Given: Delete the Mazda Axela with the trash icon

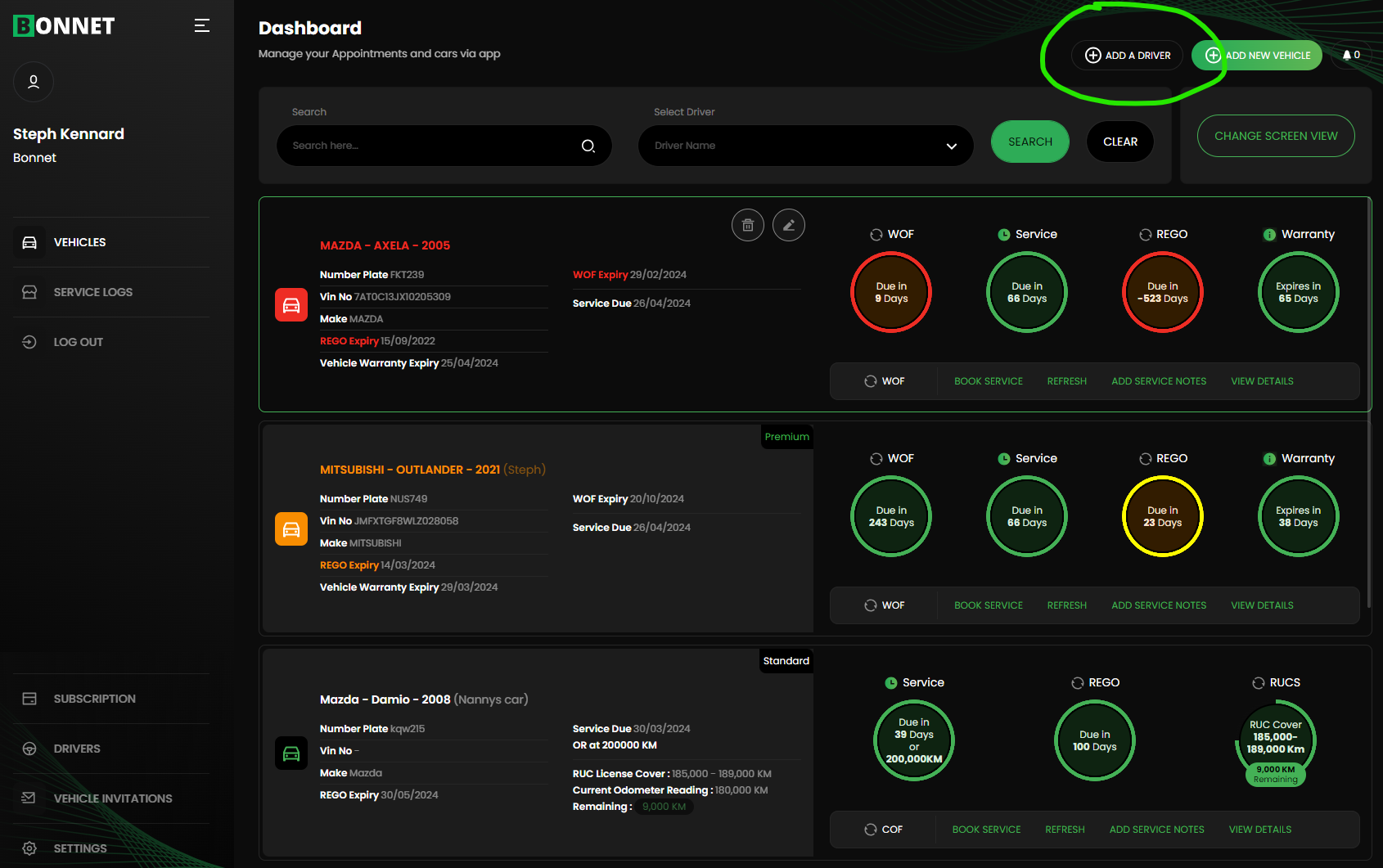Looking at the screenshot, I should click(748, 225).
